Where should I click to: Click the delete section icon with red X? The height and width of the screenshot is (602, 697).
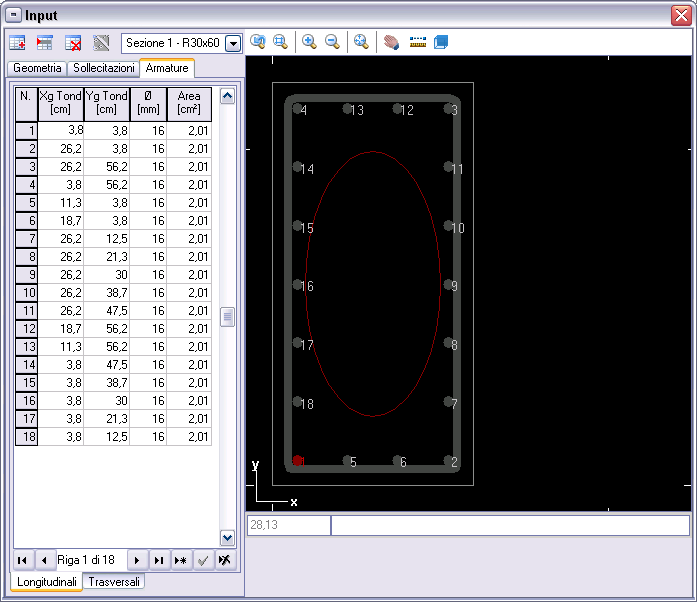73,43
